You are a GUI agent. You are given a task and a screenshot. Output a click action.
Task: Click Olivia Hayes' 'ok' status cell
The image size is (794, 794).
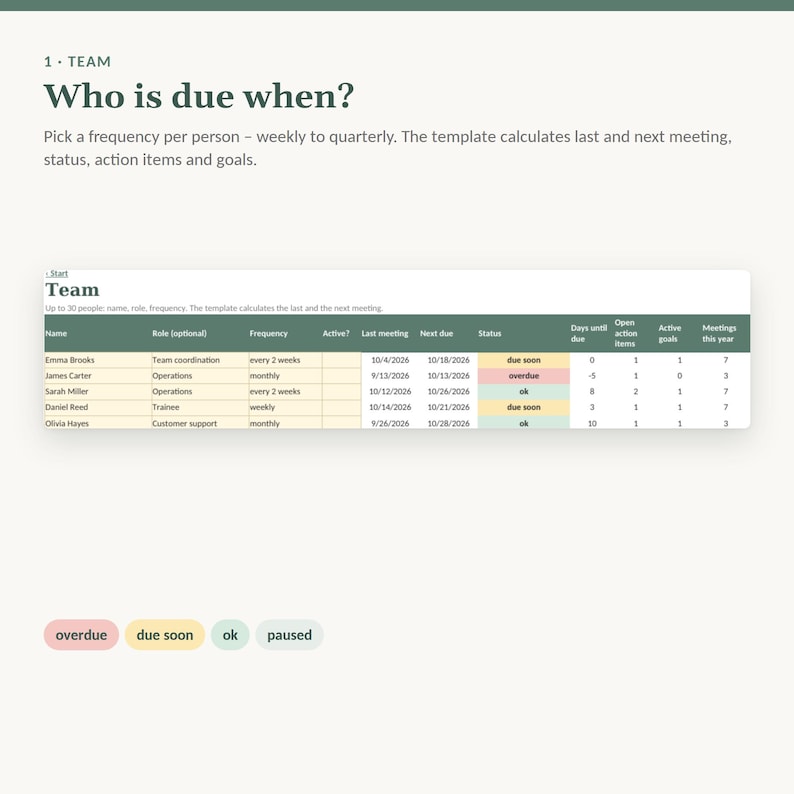click(x=524, y=423)
